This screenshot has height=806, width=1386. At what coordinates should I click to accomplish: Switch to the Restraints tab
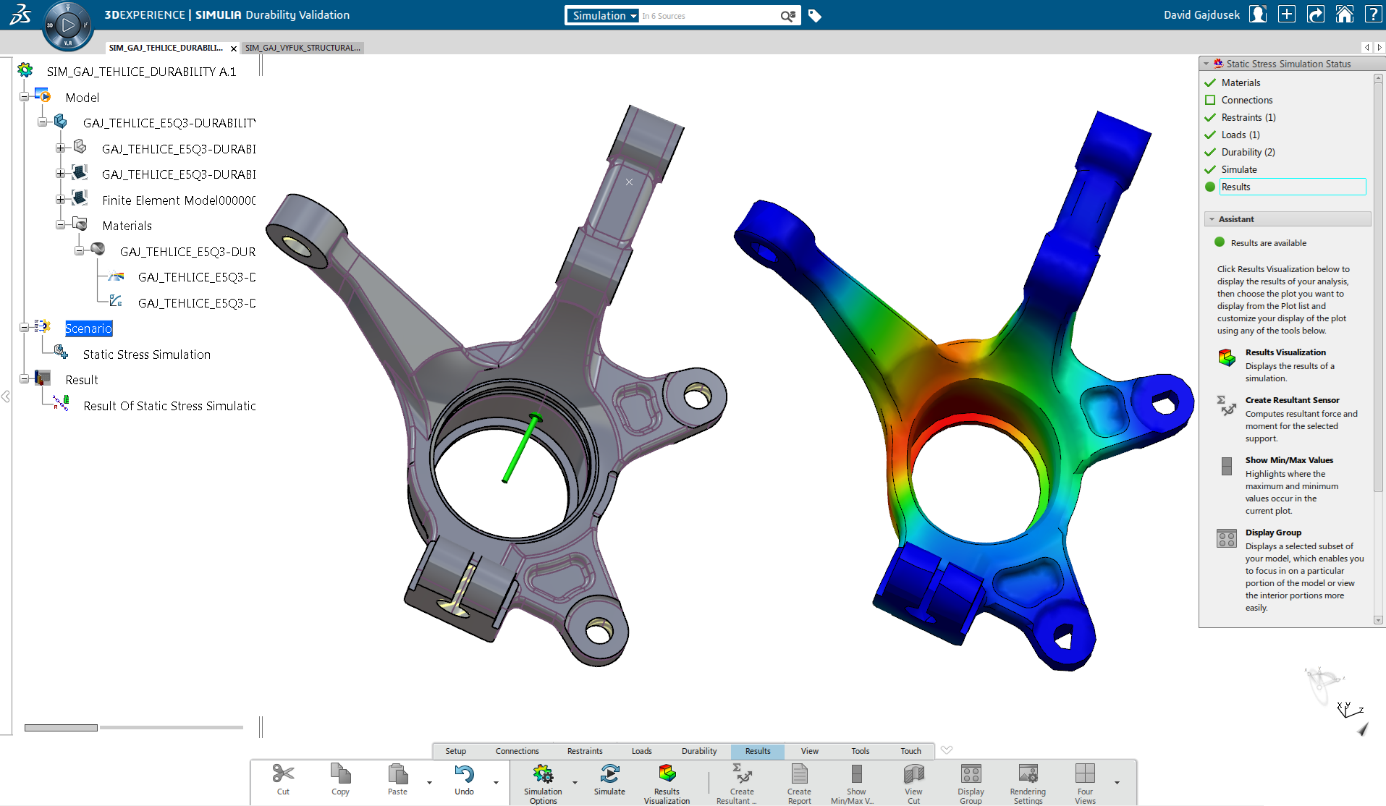pyautogui.click(x=585, y=751)
